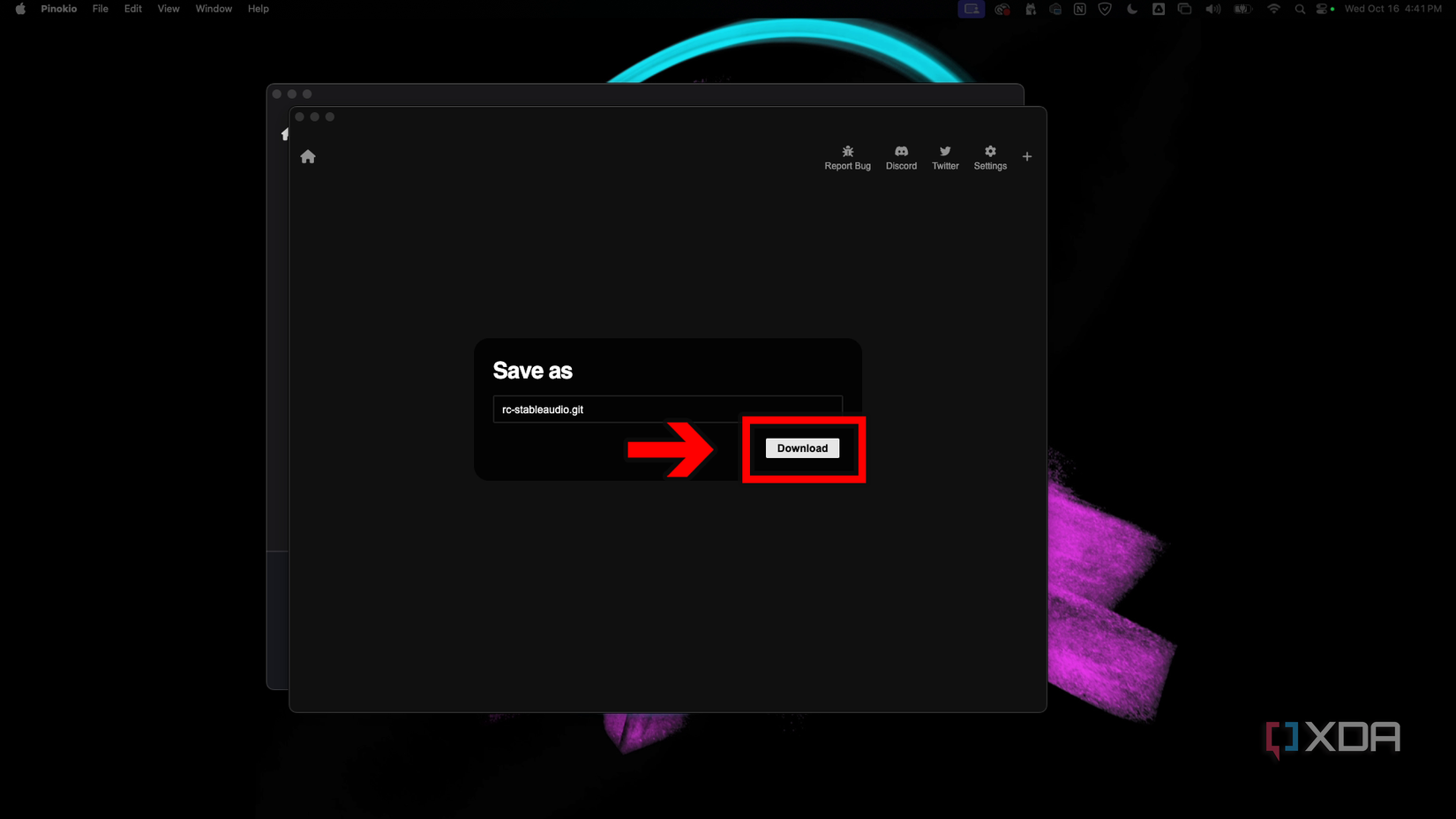Open Spotlight search from the menu bar

click(x=1299, y=9)
